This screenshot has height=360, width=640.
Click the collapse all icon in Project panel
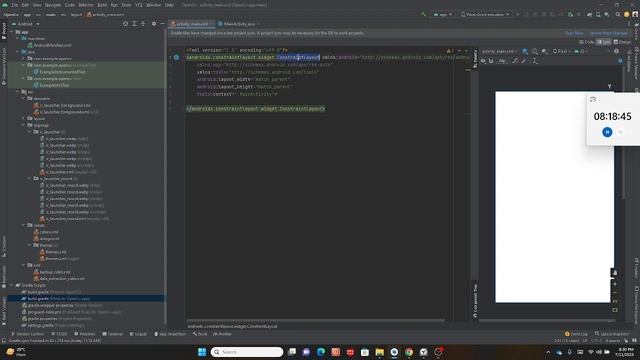pyautogui.click(x=143, y=24)
